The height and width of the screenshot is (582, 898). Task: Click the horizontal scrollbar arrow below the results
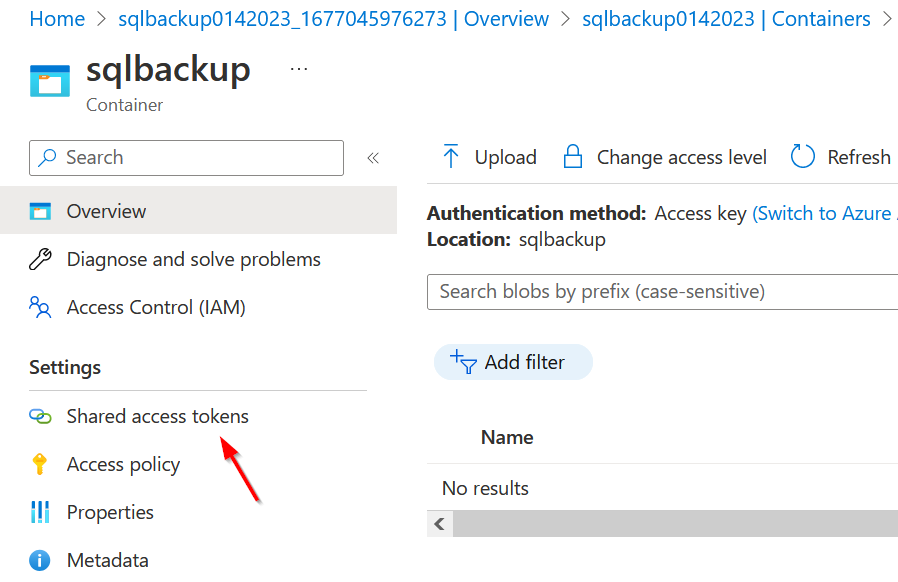pos(439,523)
